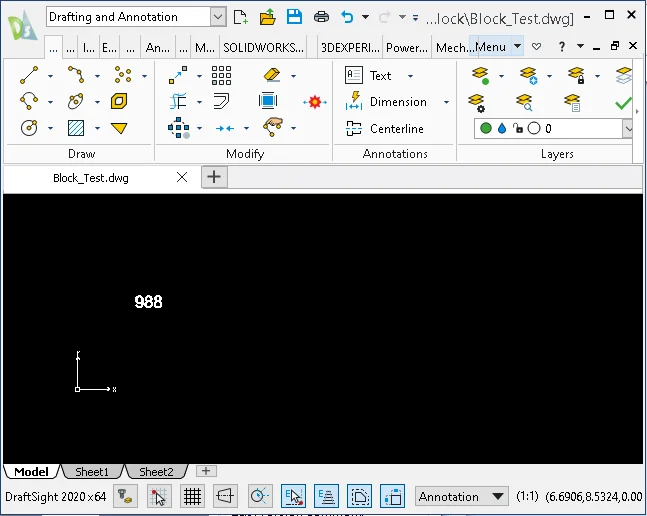Click the Dimension button

pos(397,102)
